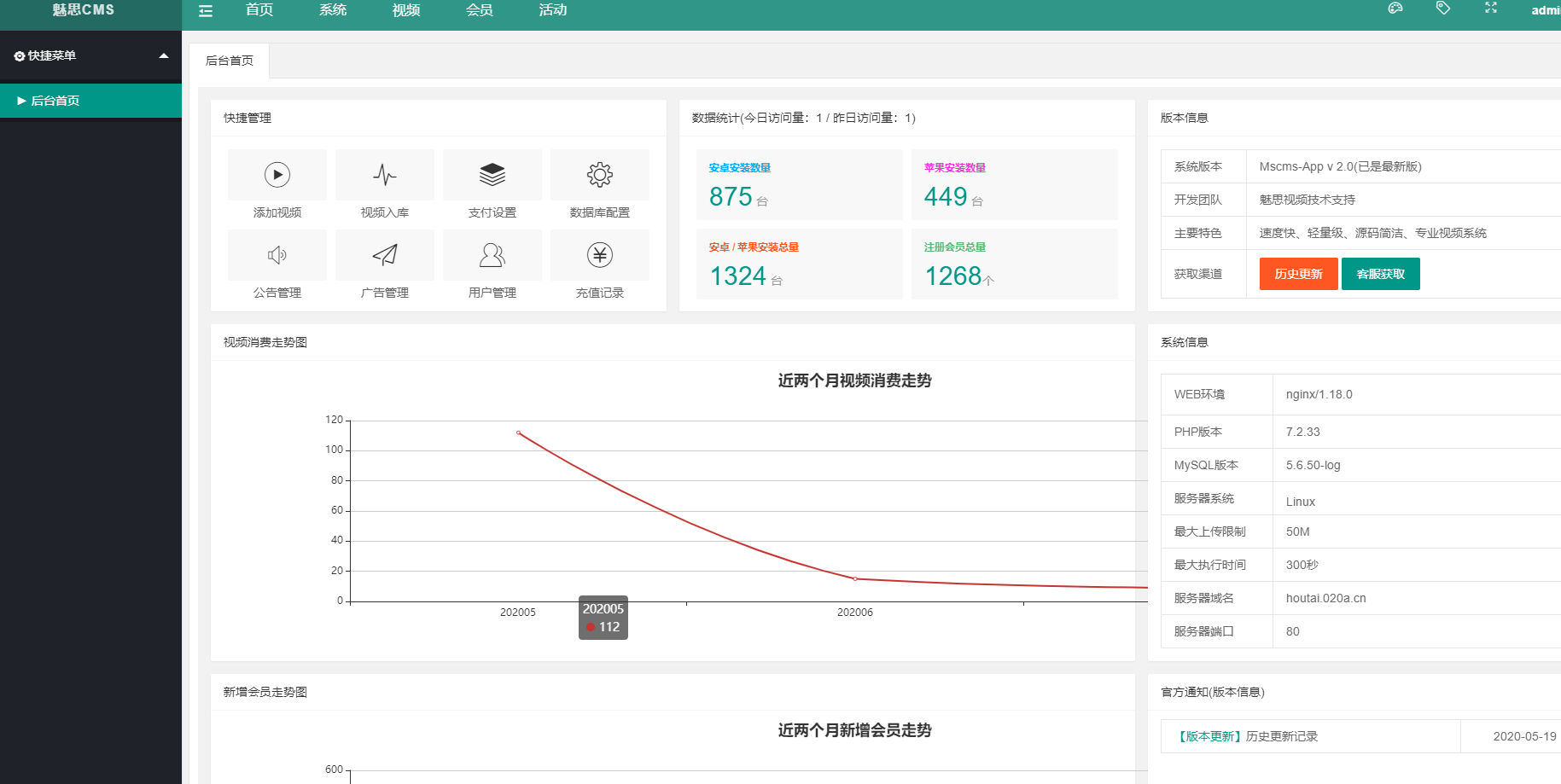This screenshot has height=784, width=1561.
Task: Click the 视频入库 pulse icon
Action: tap(385, 175)
